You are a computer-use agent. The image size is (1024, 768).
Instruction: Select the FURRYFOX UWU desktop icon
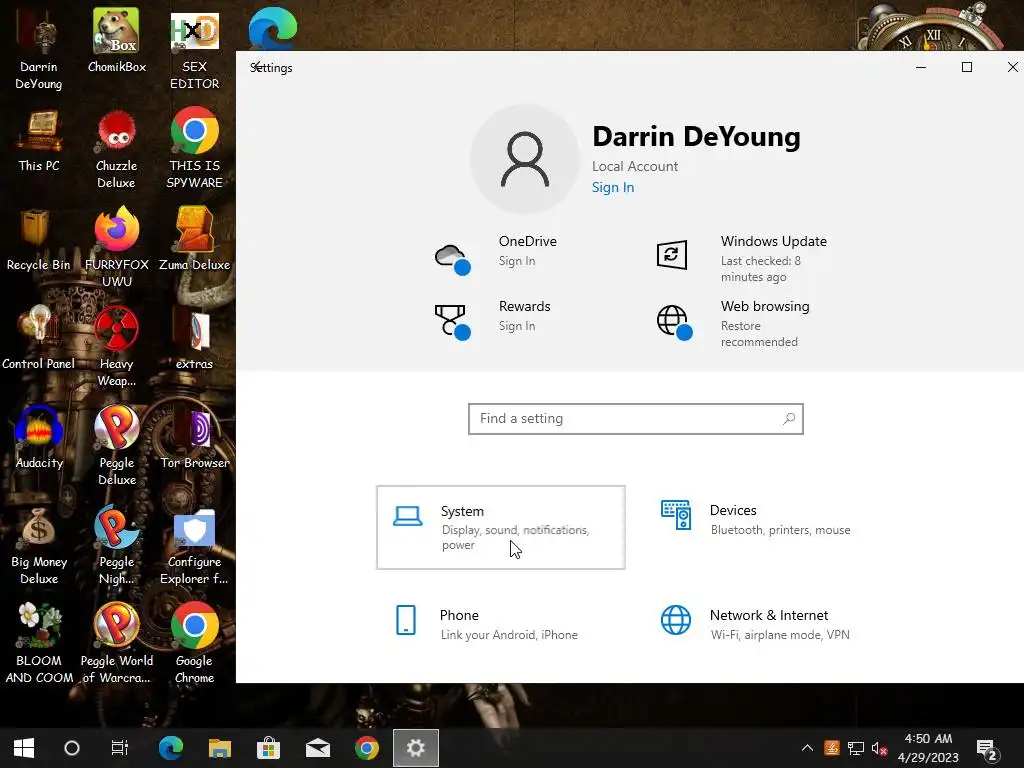(117, 247)
